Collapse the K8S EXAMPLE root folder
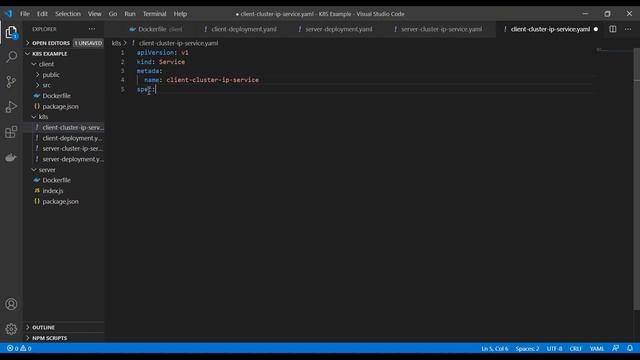 [49, 53]
